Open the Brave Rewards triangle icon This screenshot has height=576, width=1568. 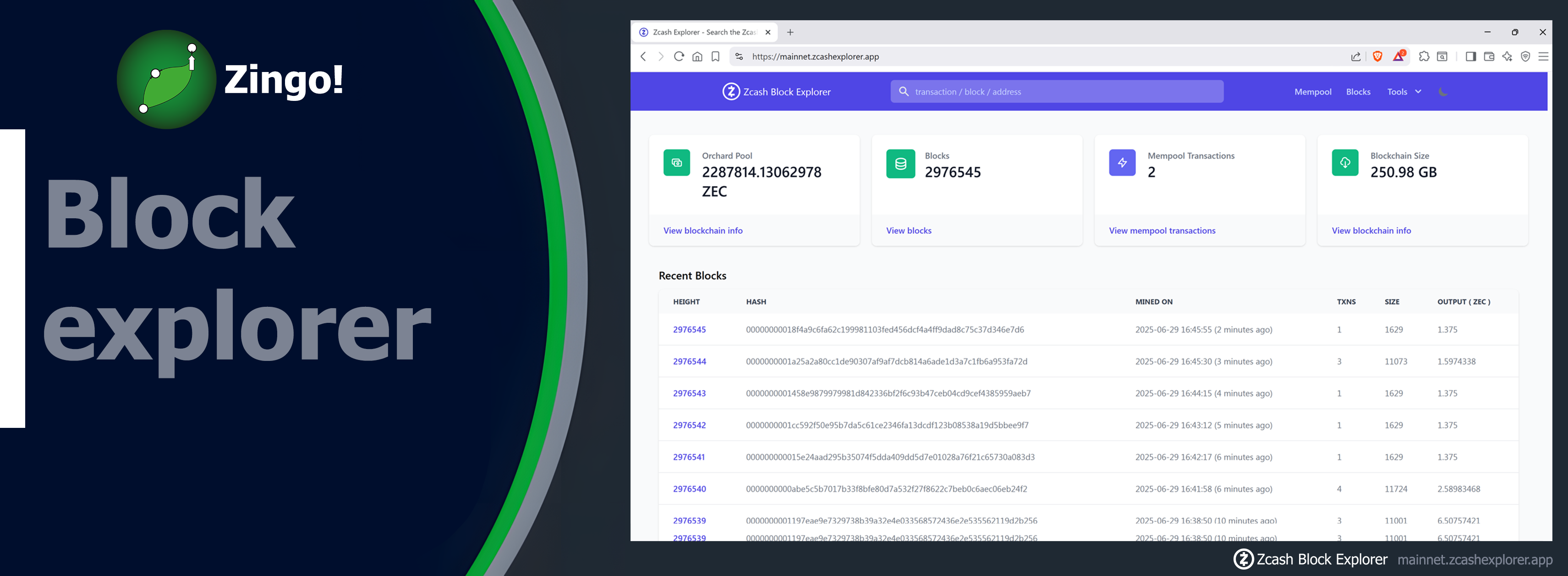[1399, 56]
